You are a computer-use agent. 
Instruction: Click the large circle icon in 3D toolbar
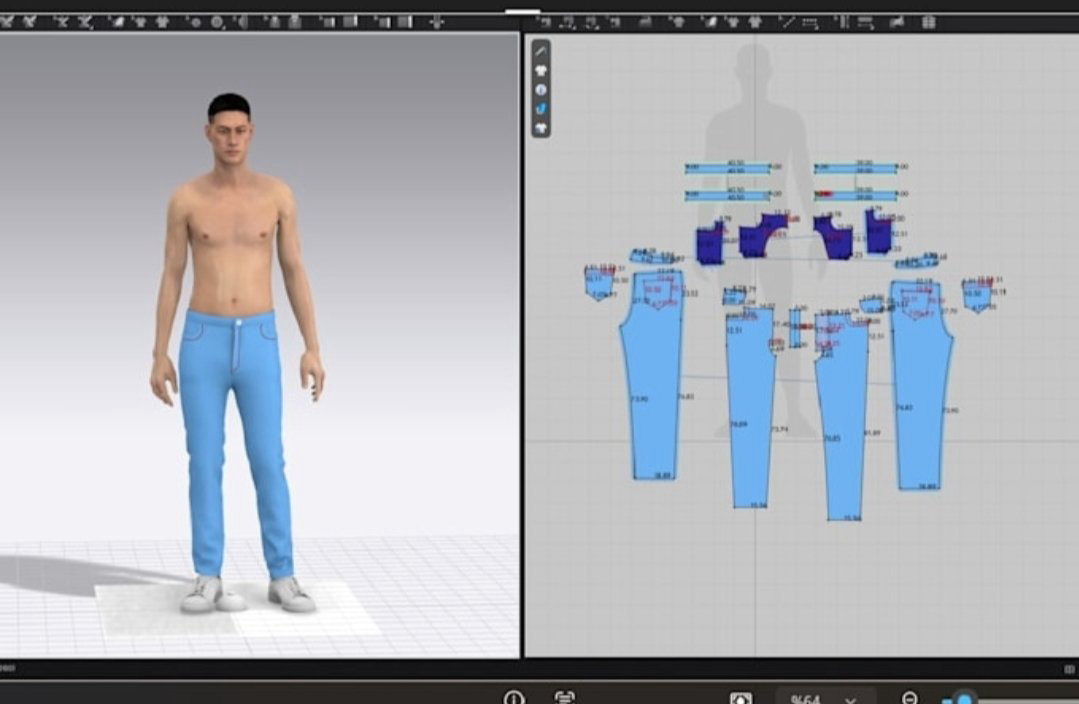point(217,22)
